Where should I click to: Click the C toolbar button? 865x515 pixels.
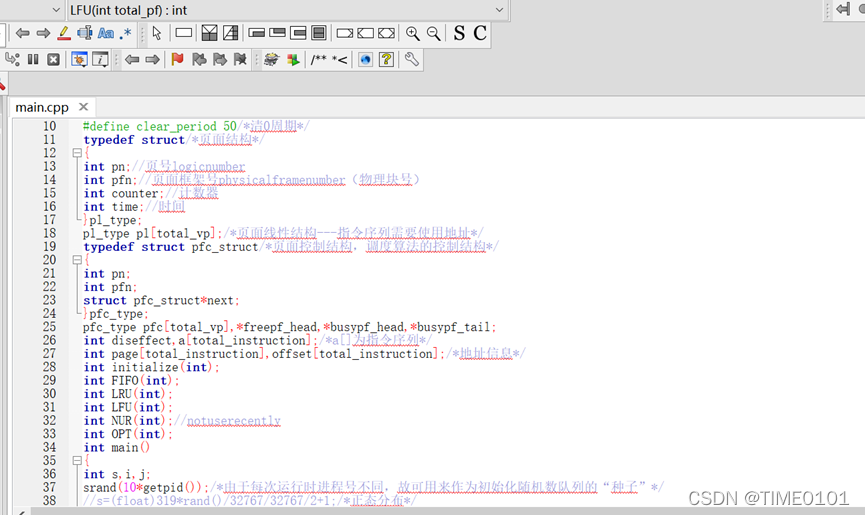[x=480, y=33]
